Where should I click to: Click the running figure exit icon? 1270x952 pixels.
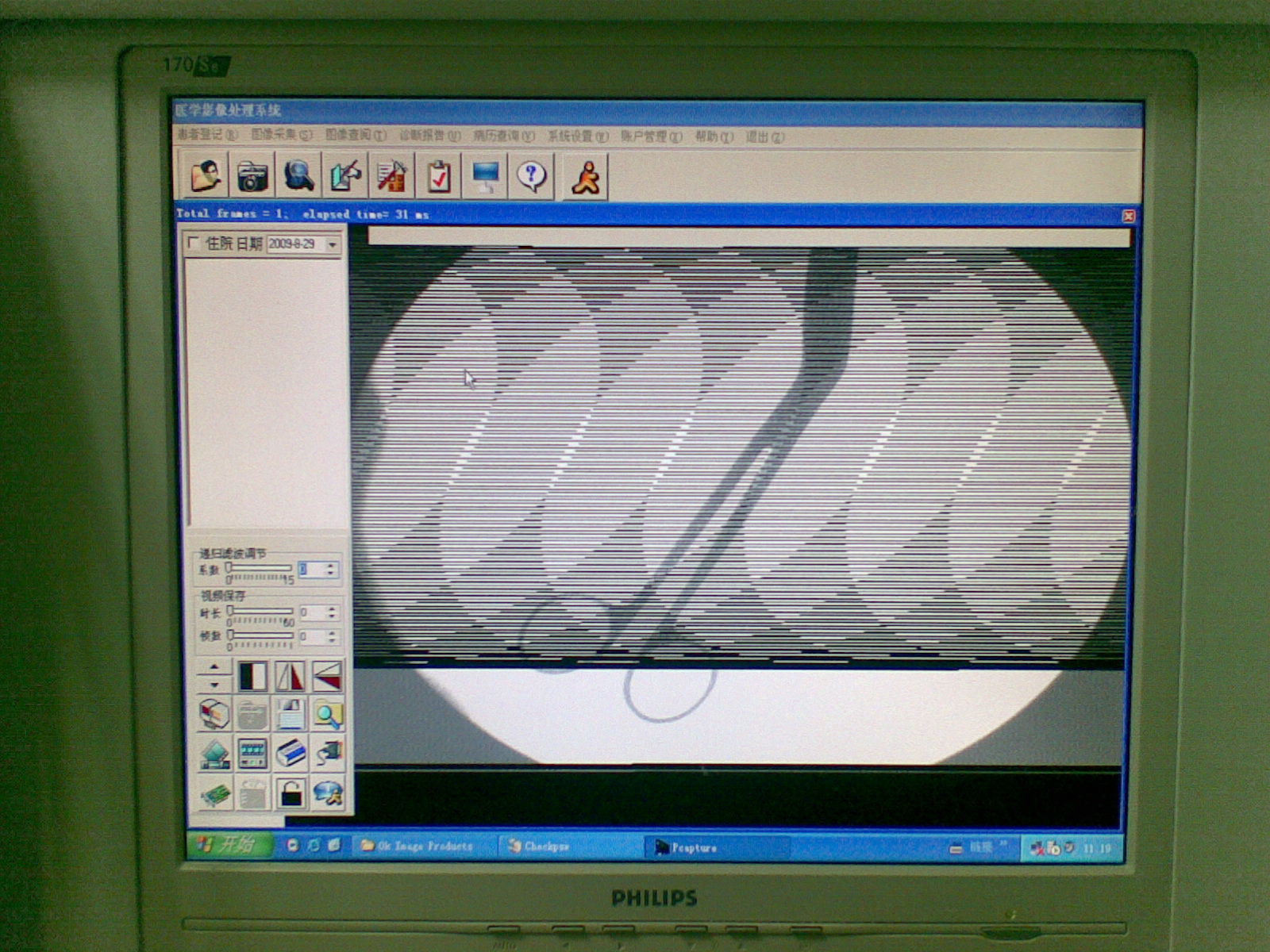[586, 176]
